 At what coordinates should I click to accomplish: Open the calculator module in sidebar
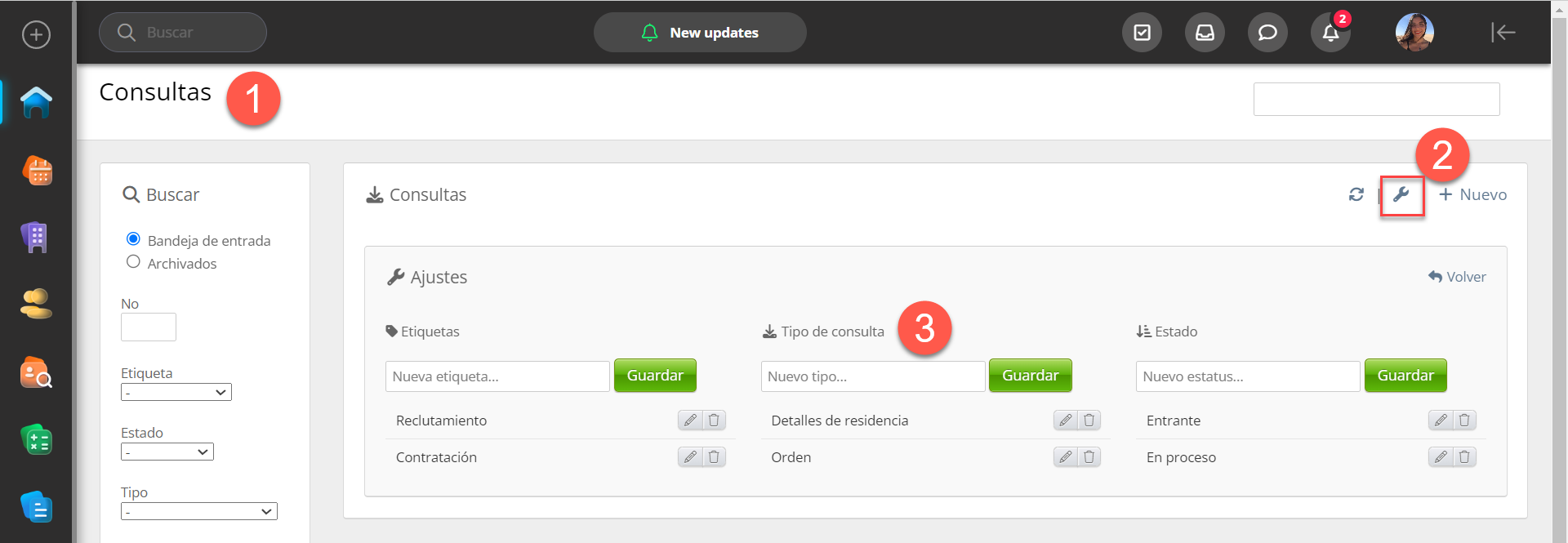tap(36, 441)
